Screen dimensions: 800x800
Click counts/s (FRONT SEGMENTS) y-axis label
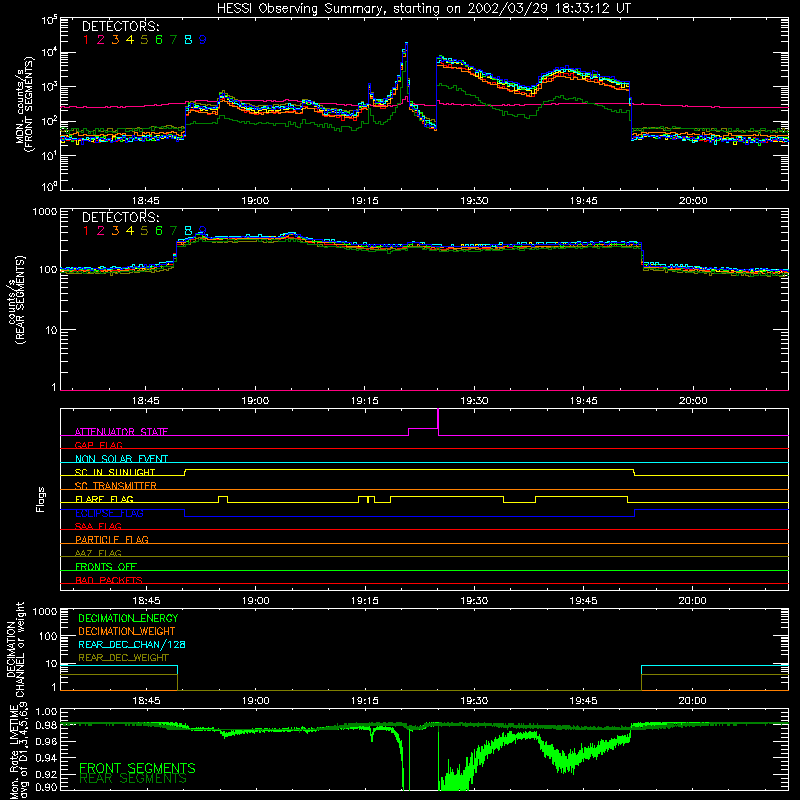[24, 105]
